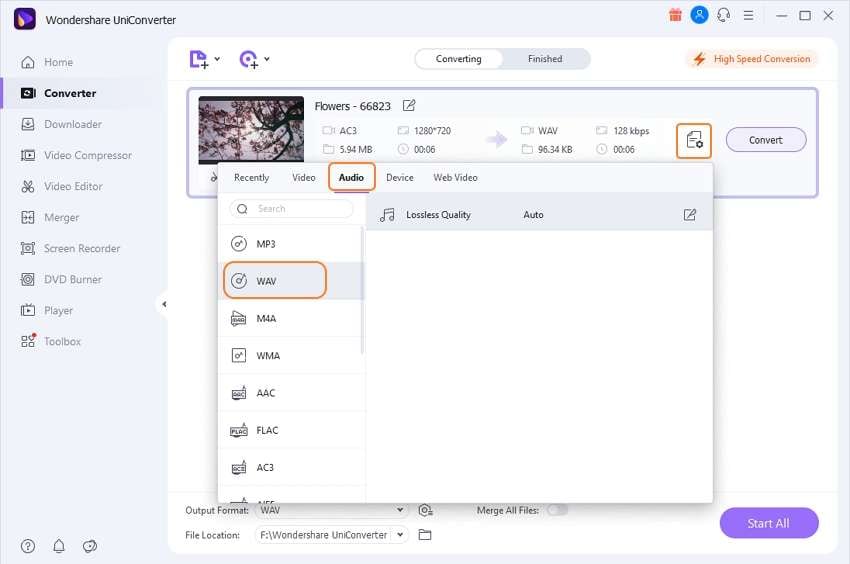Click the Add Files icon
The width and height of the screenshot is (850, 564).
[198, 59]
